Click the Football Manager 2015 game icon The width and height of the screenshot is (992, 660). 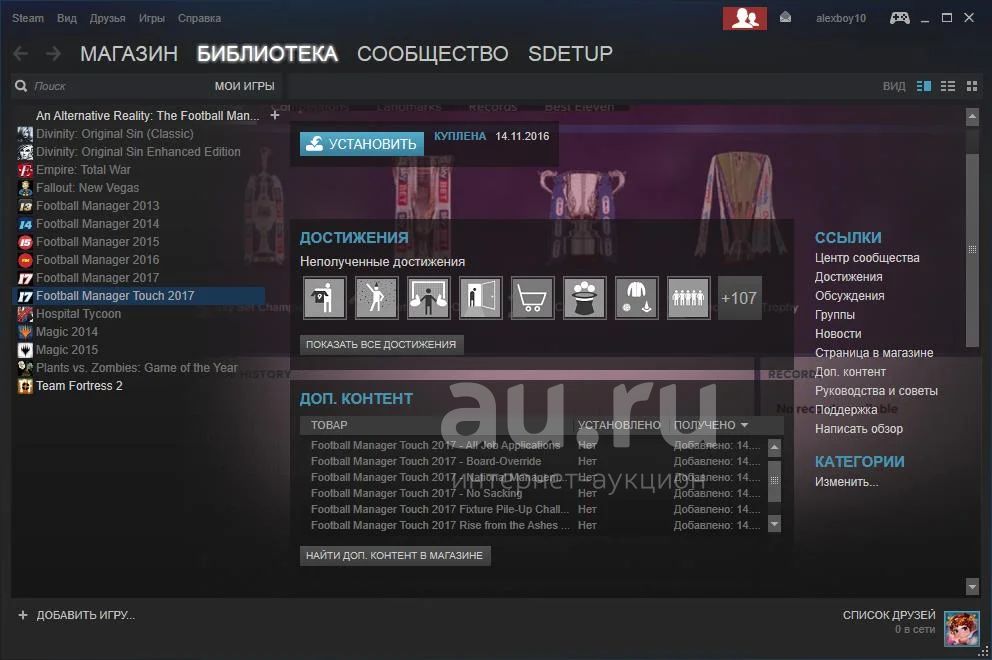[25, 242]
